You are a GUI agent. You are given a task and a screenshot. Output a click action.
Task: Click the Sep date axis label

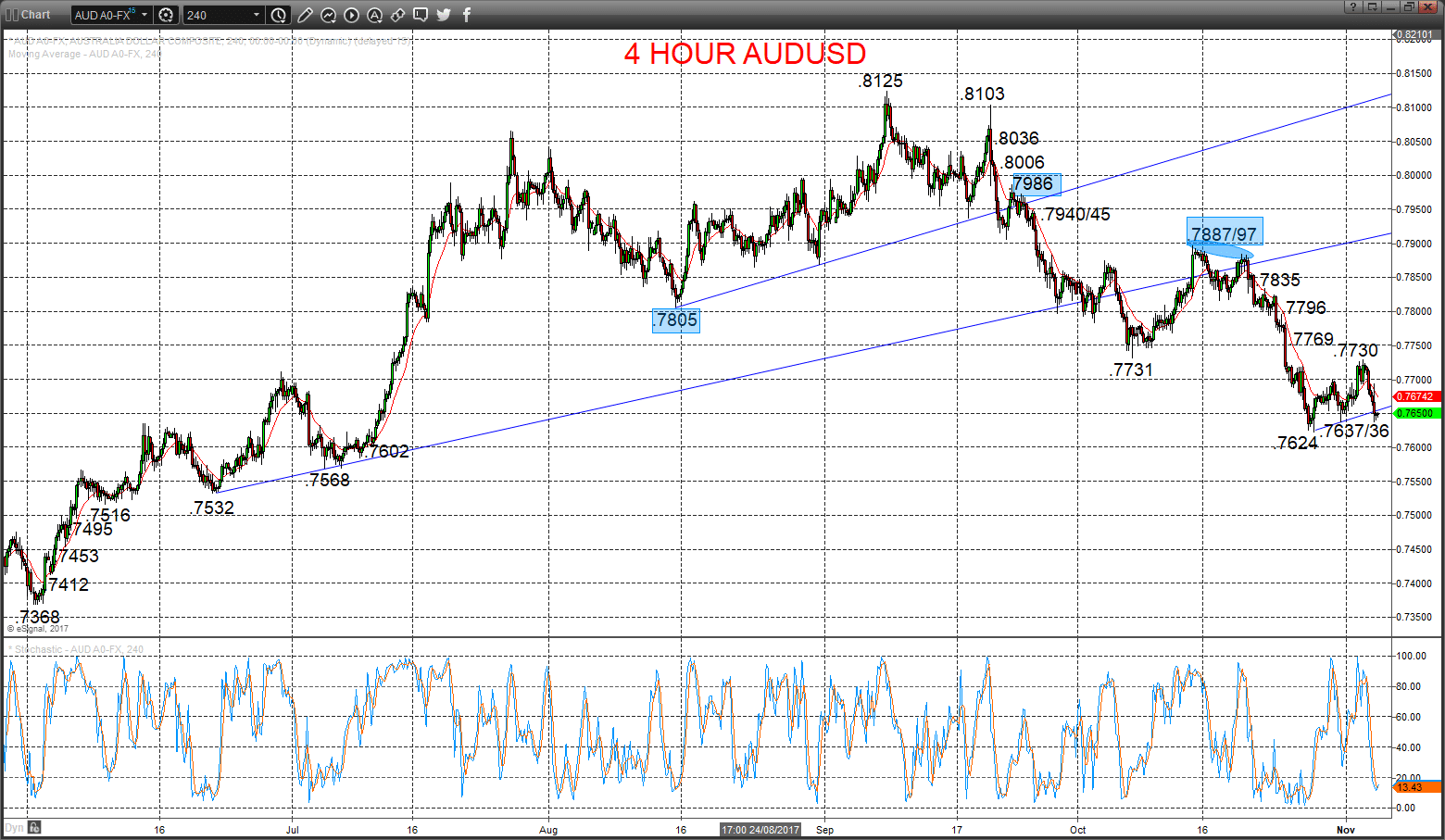pos(824,830)
